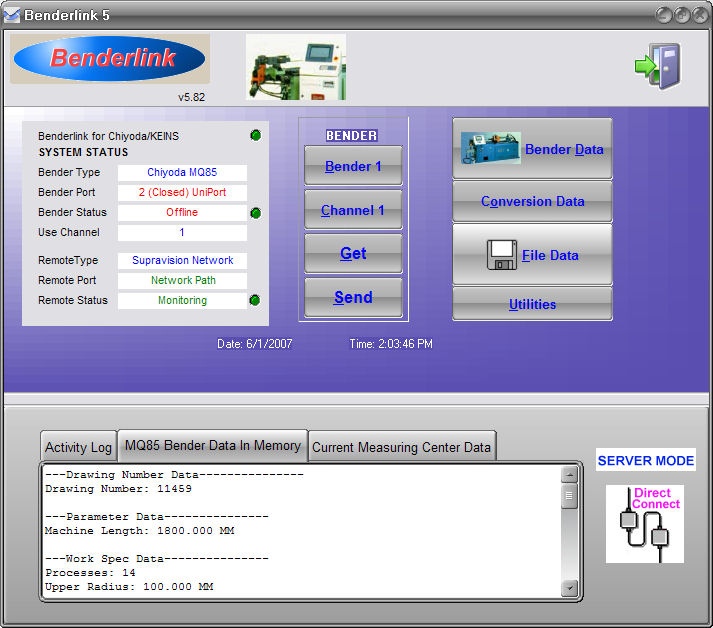Viewport: 713px width, 628px height.
Task: Click the green Remote Status indicator light
Action: 256,300
